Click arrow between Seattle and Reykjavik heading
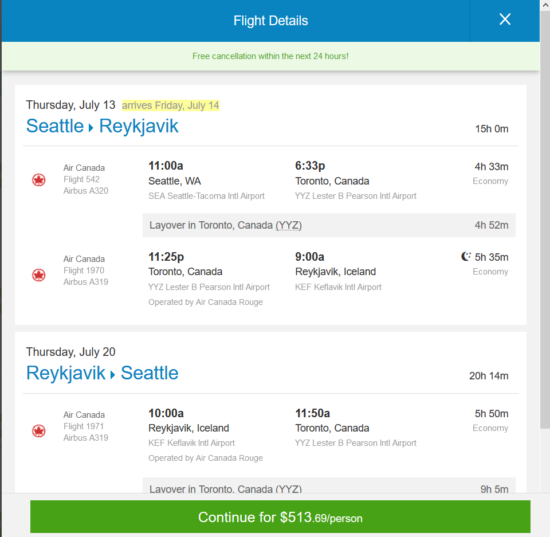 91,128
